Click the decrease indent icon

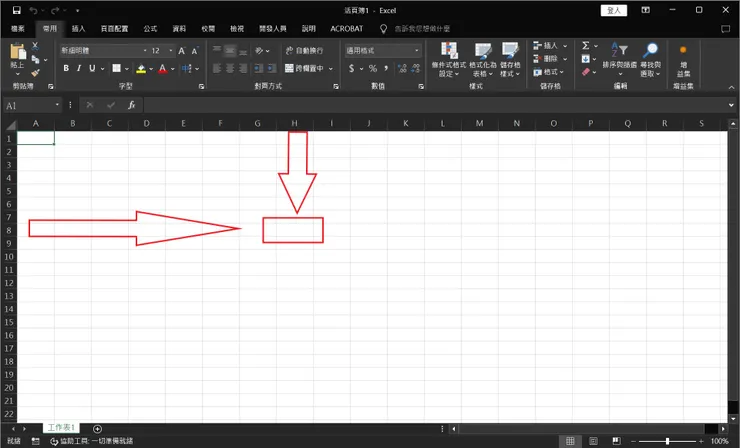258,68
